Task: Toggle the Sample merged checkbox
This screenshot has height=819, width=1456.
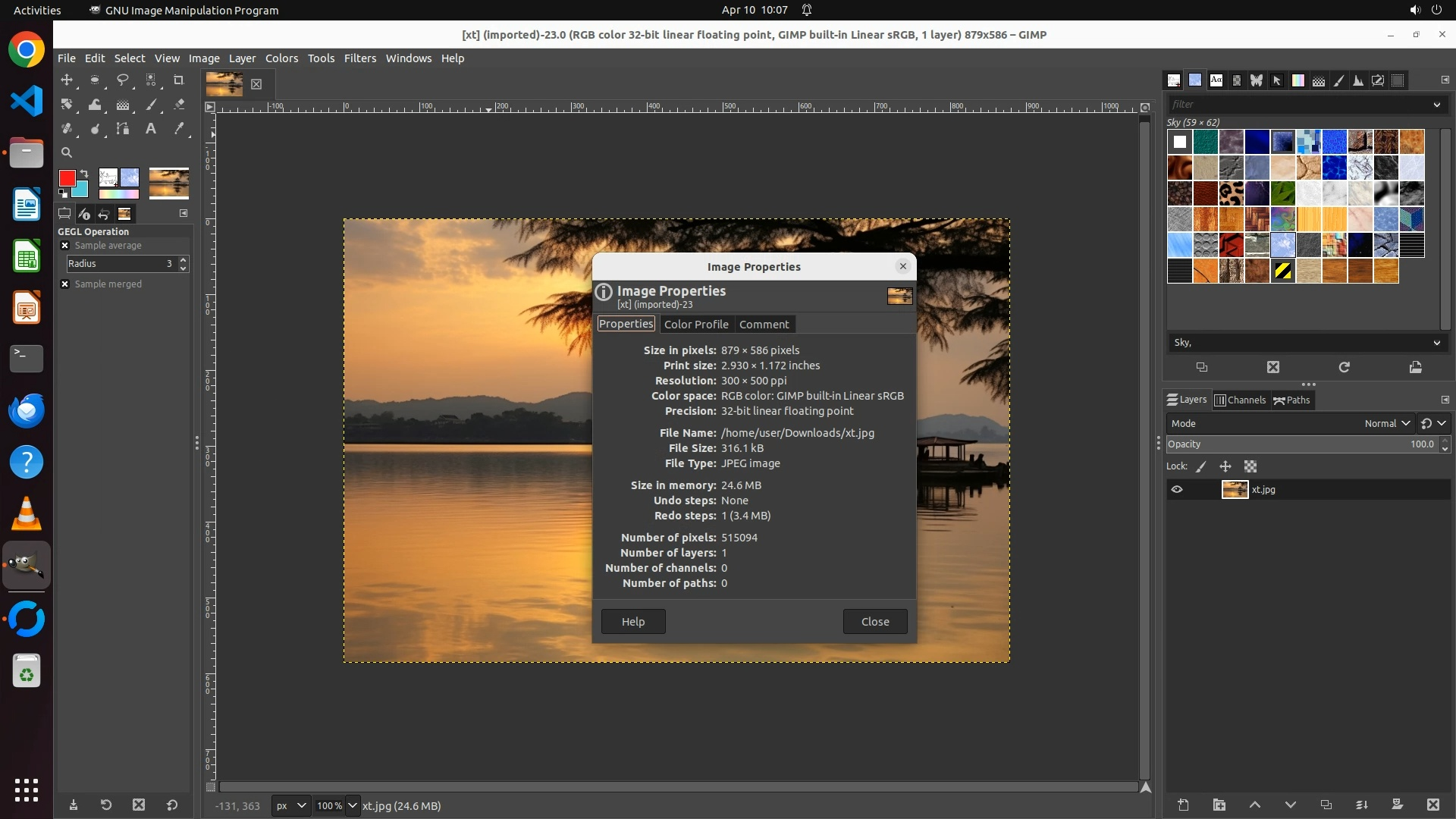Action: click(65, 284)
